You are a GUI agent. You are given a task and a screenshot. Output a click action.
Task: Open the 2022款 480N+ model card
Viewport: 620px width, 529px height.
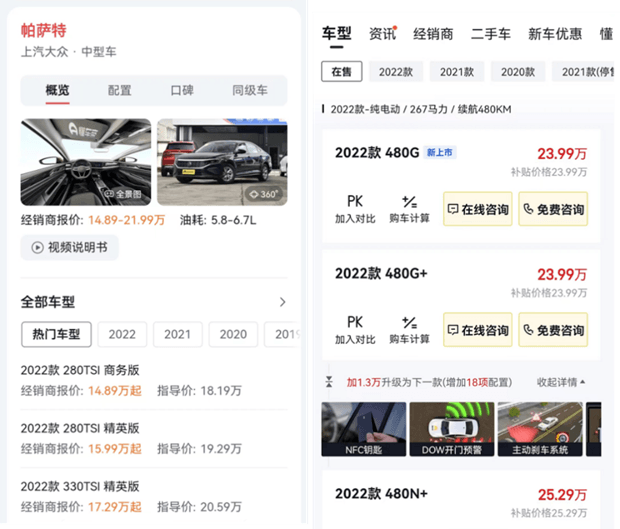tap(461, 499)
